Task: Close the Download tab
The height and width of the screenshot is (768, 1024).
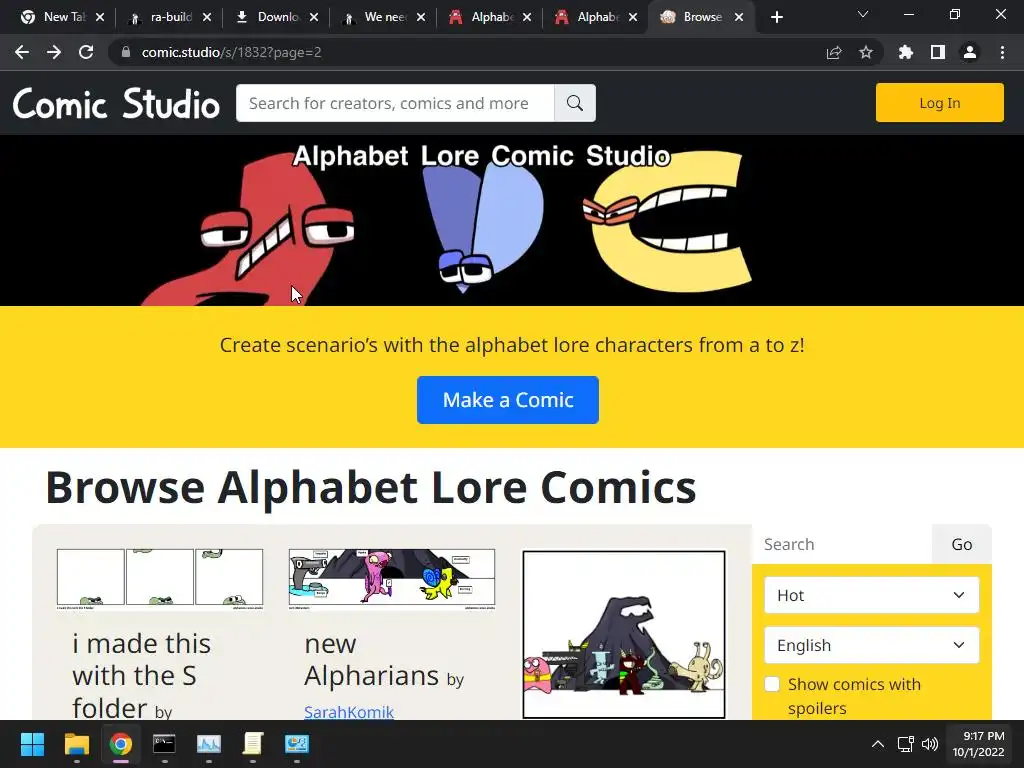Action: tap(314, 17)
